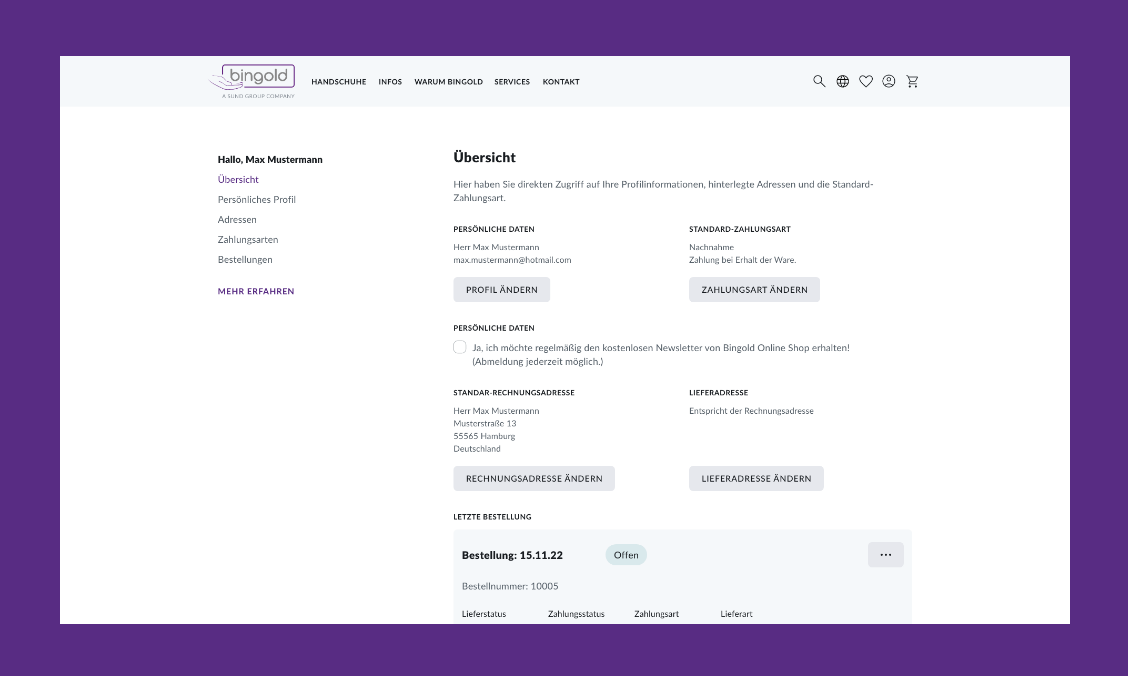Open the Infos navigation menu

coord(390,82)
